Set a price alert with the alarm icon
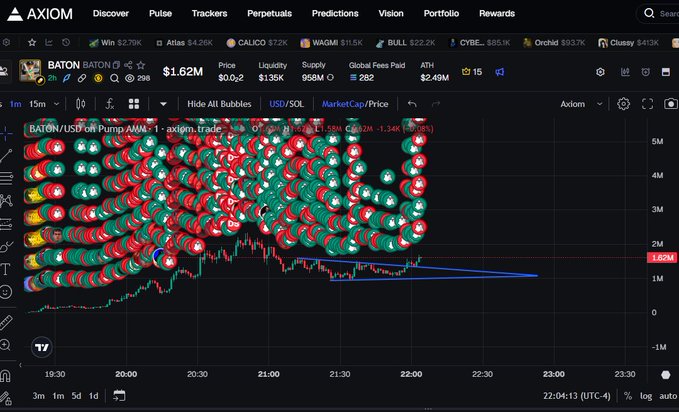 [645, 72]
